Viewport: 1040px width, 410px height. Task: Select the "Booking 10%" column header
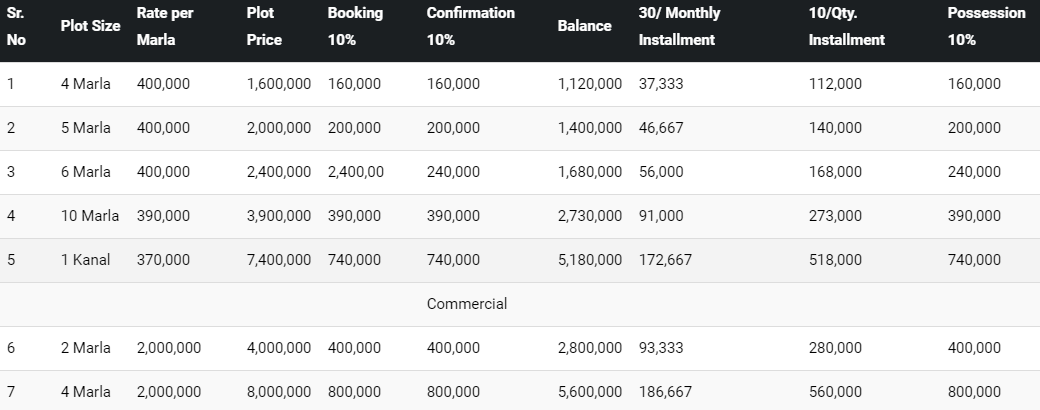pos(355,27)
